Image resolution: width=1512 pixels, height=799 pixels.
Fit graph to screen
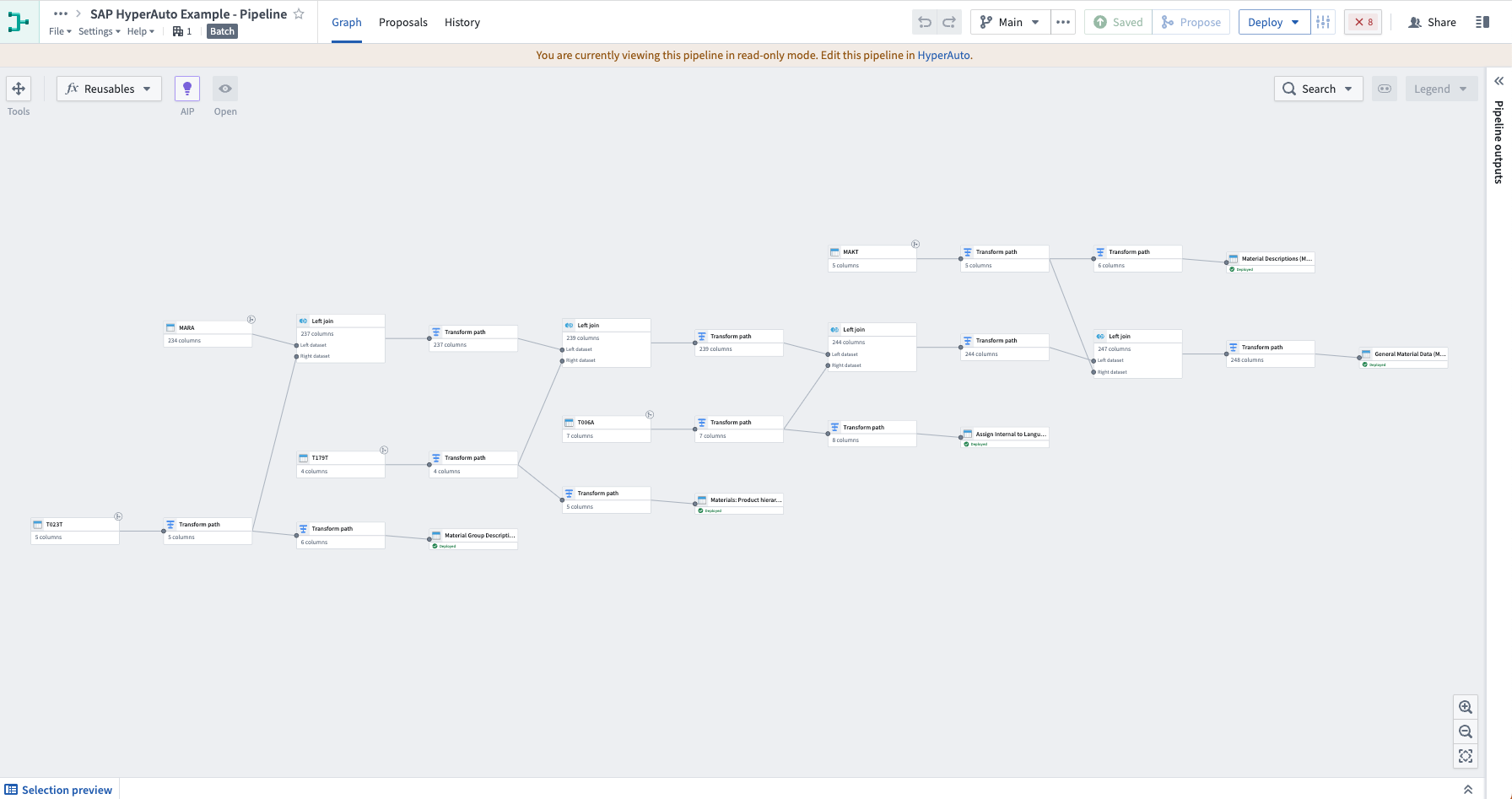[x=1466, y=756]
